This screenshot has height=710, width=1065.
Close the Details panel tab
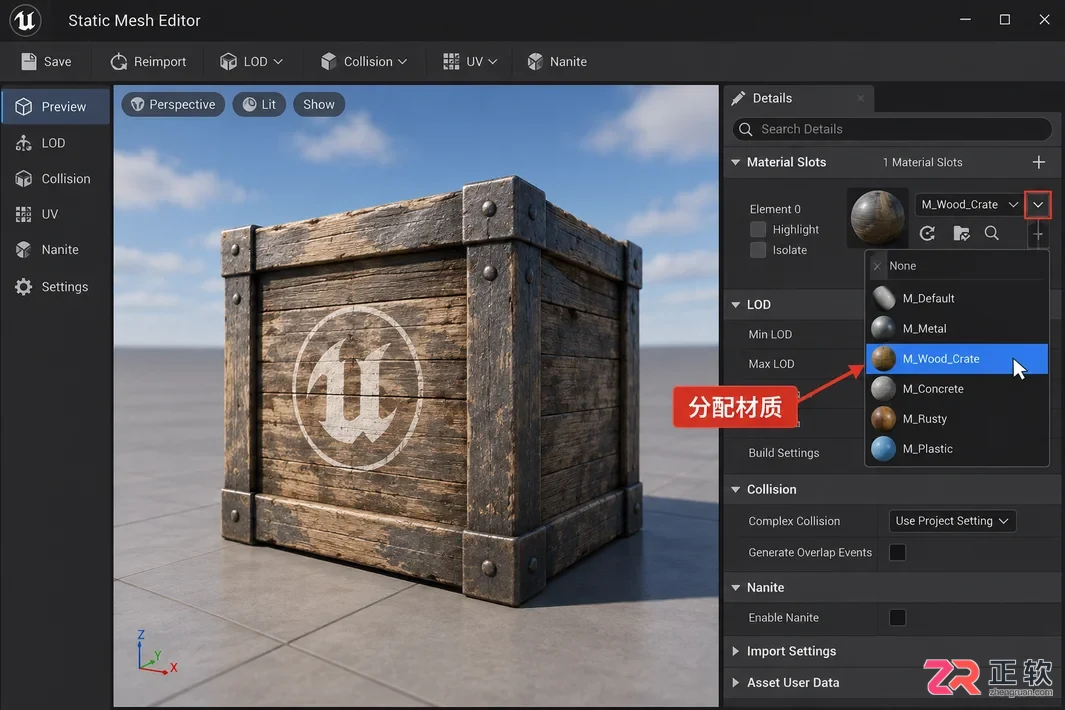pos(861,99)
